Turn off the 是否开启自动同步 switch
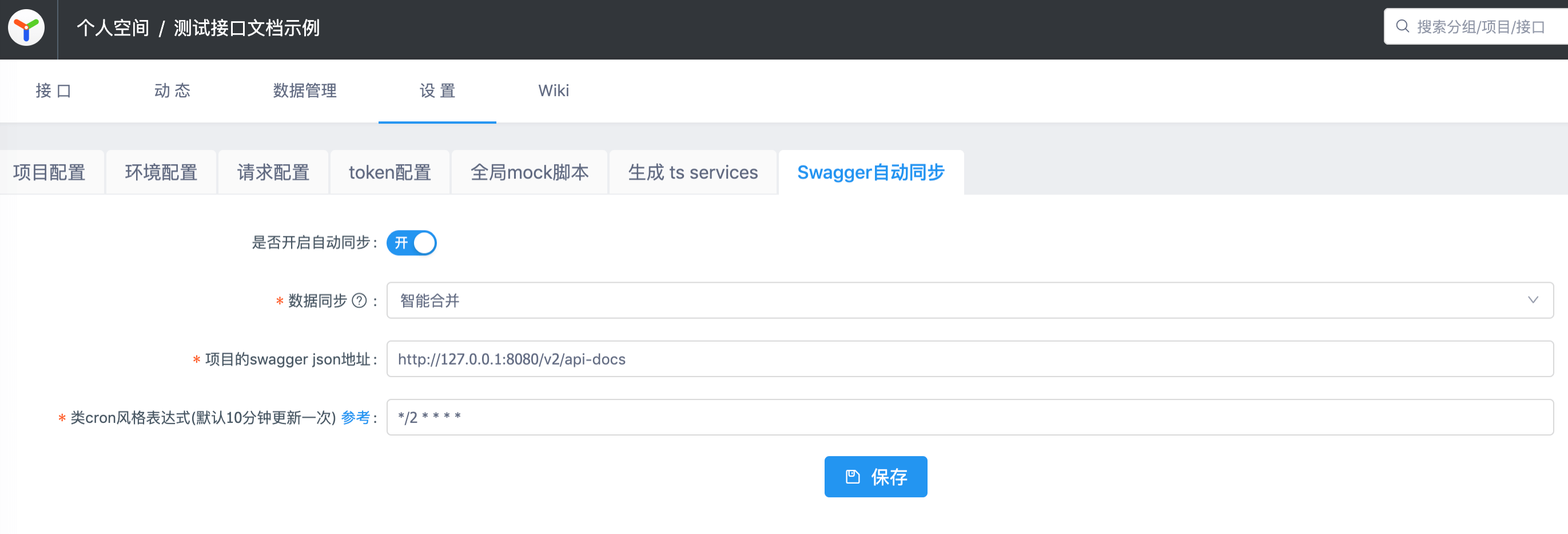The height and width of the screenshot is (534, 1568). tap(412, 242)
